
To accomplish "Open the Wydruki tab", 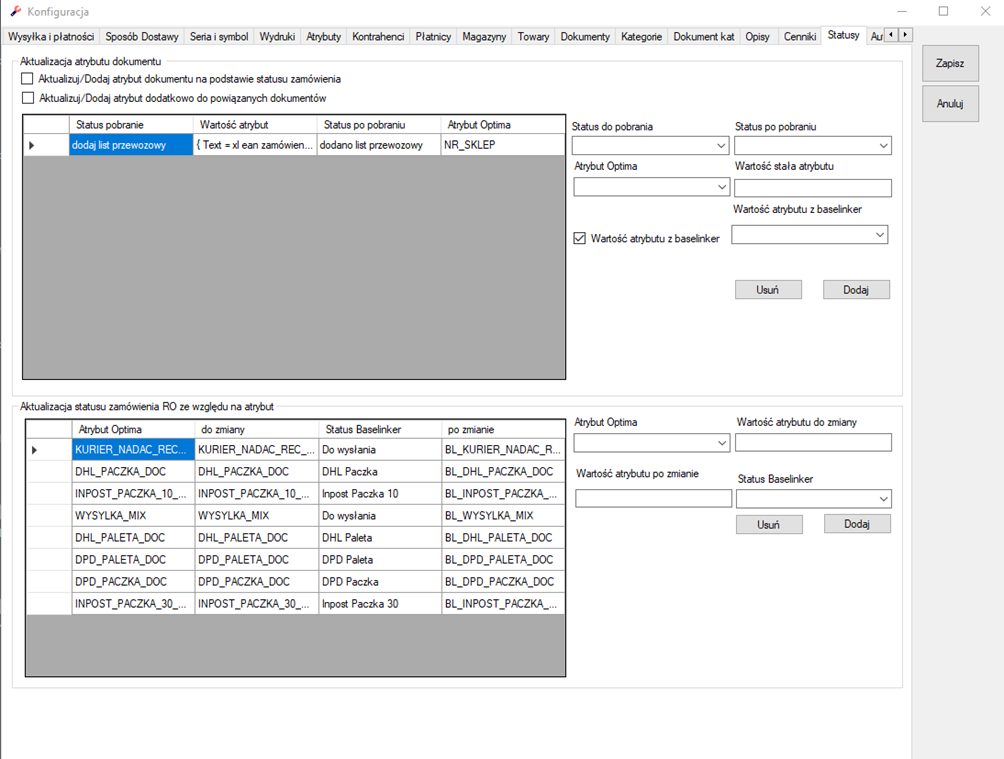I will [x=277, y=37].
